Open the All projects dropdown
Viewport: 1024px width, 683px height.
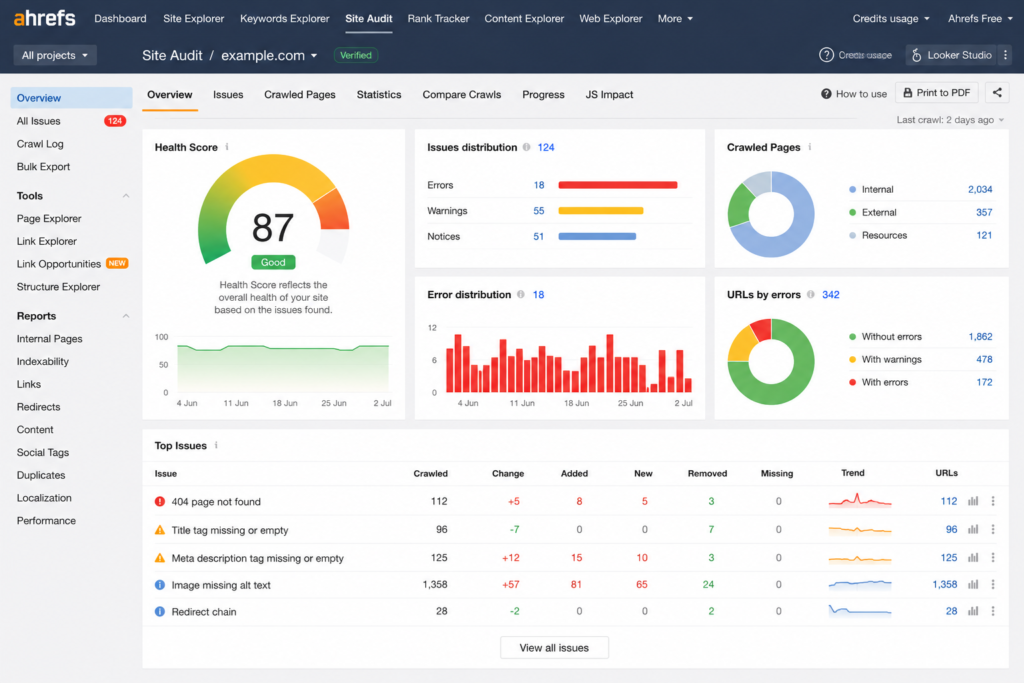pyautogui.click(x=55, y=55)
